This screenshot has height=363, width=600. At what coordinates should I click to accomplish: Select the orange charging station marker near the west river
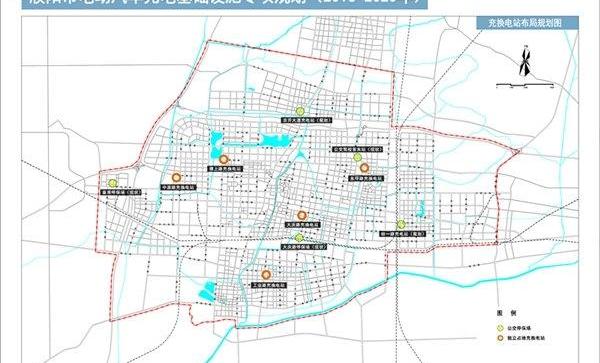176,177
